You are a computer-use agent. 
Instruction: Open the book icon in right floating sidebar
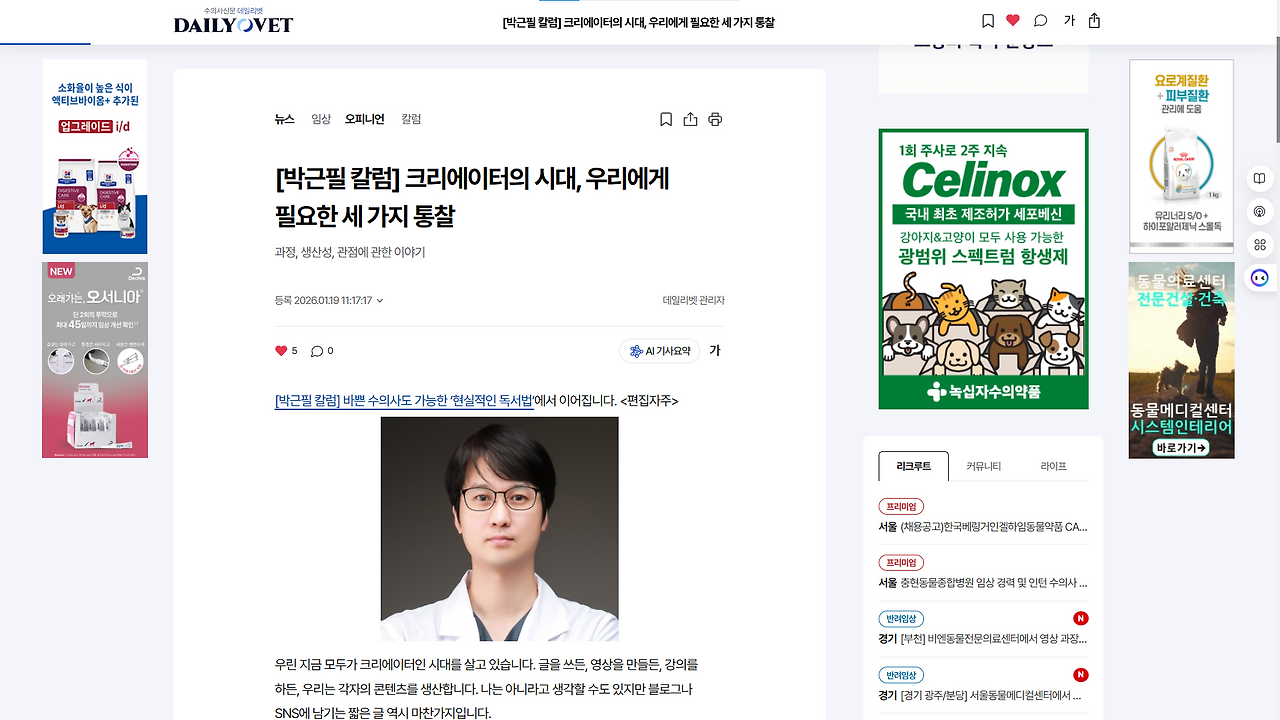click(1260, 178)
